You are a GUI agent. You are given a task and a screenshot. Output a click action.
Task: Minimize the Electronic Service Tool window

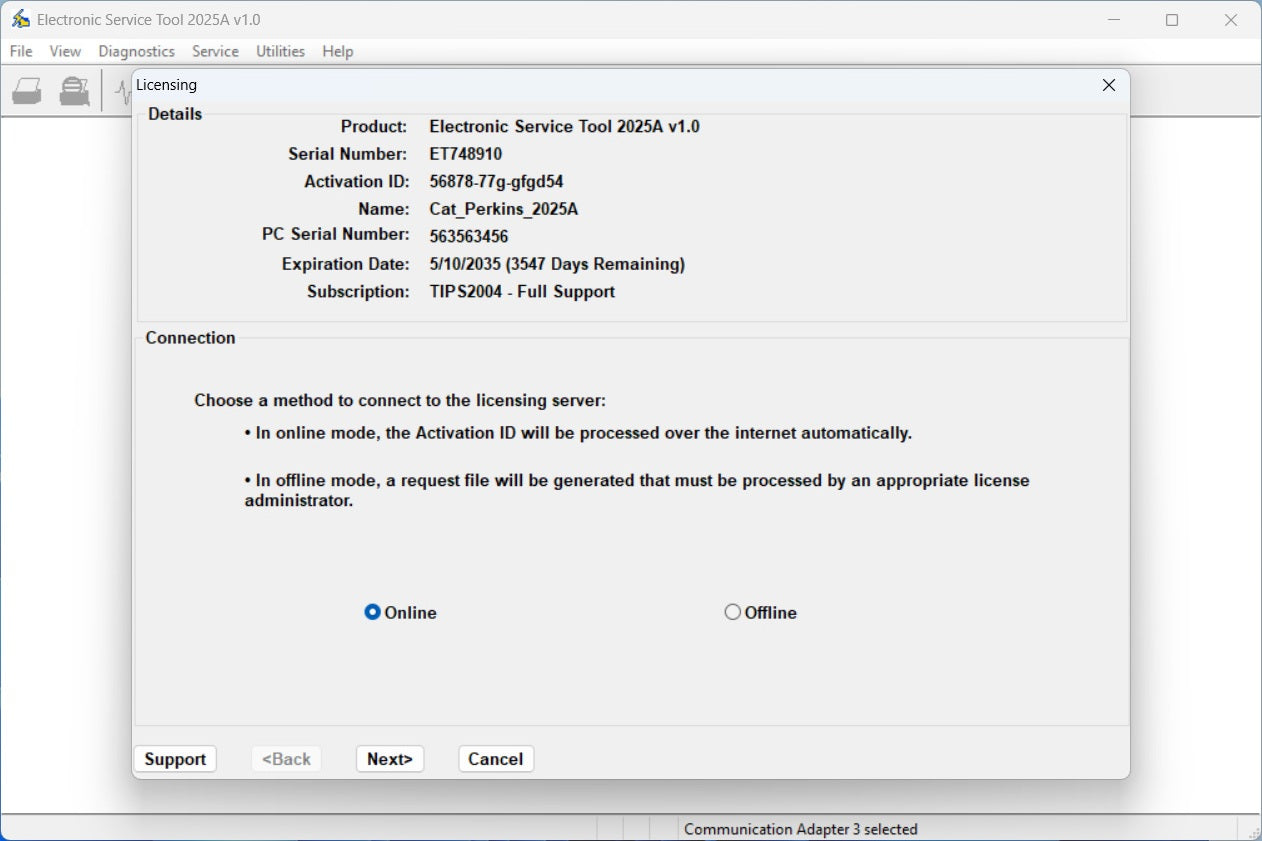pos(1113,20)
